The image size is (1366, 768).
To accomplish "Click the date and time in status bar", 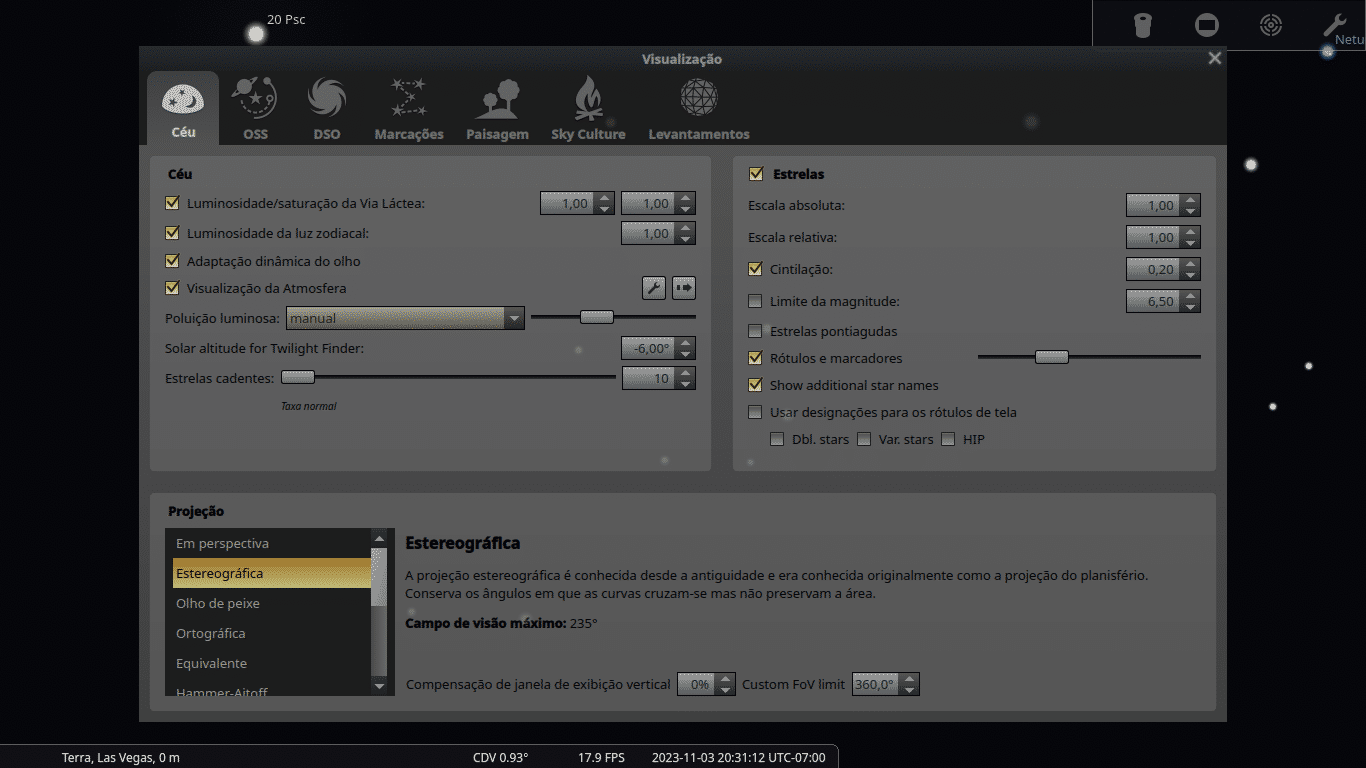I will coord(739,758).
